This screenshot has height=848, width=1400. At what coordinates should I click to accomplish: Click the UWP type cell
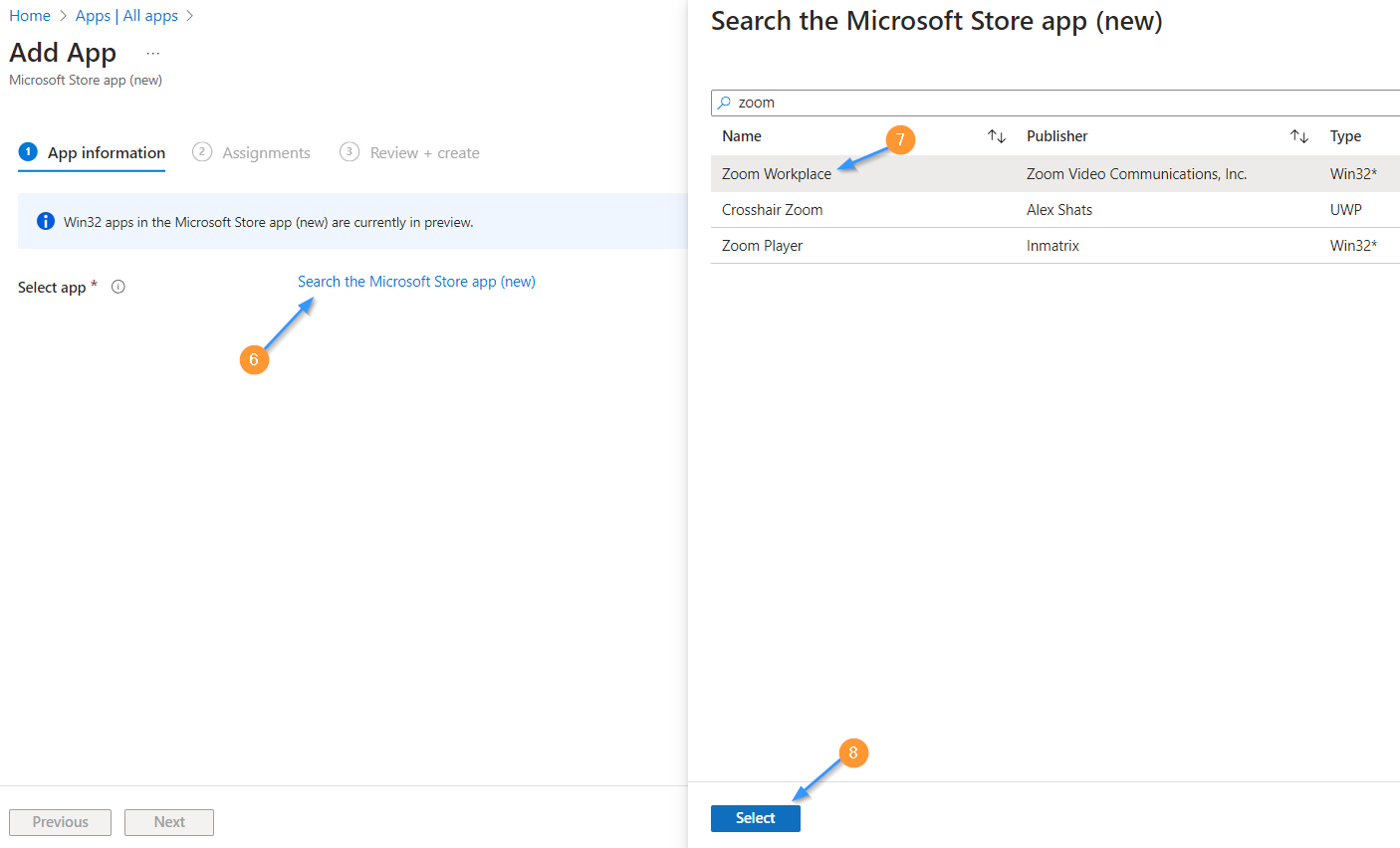pos(1346,210)
